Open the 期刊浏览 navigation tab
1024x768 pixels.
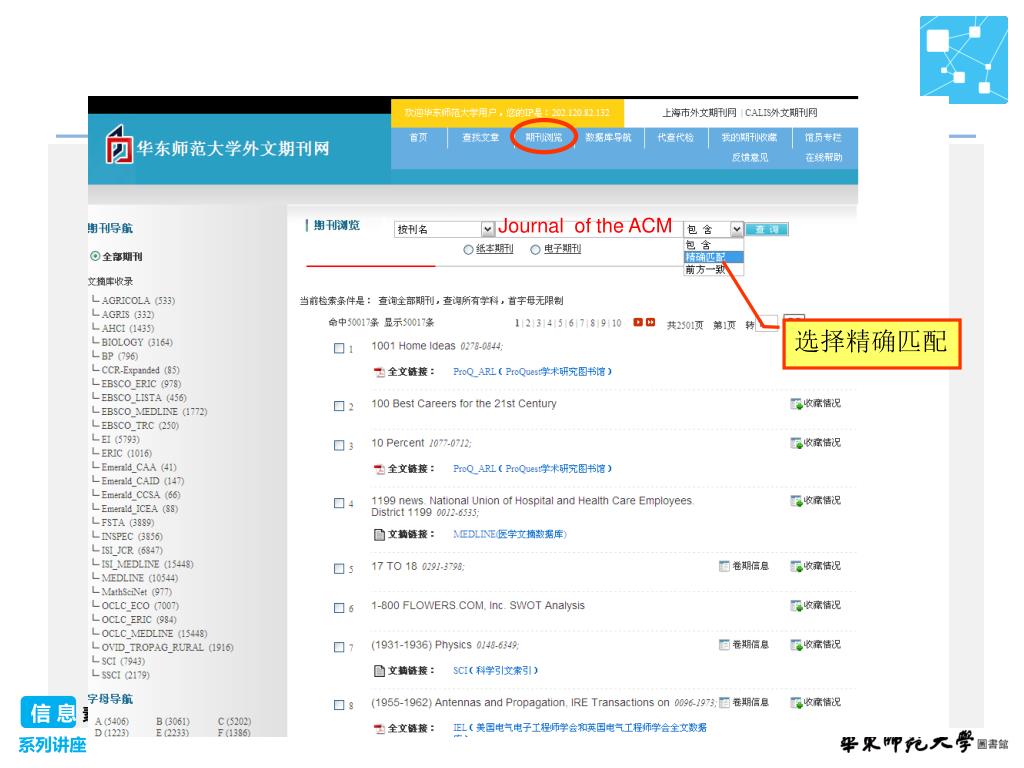[x=543, y=138]
